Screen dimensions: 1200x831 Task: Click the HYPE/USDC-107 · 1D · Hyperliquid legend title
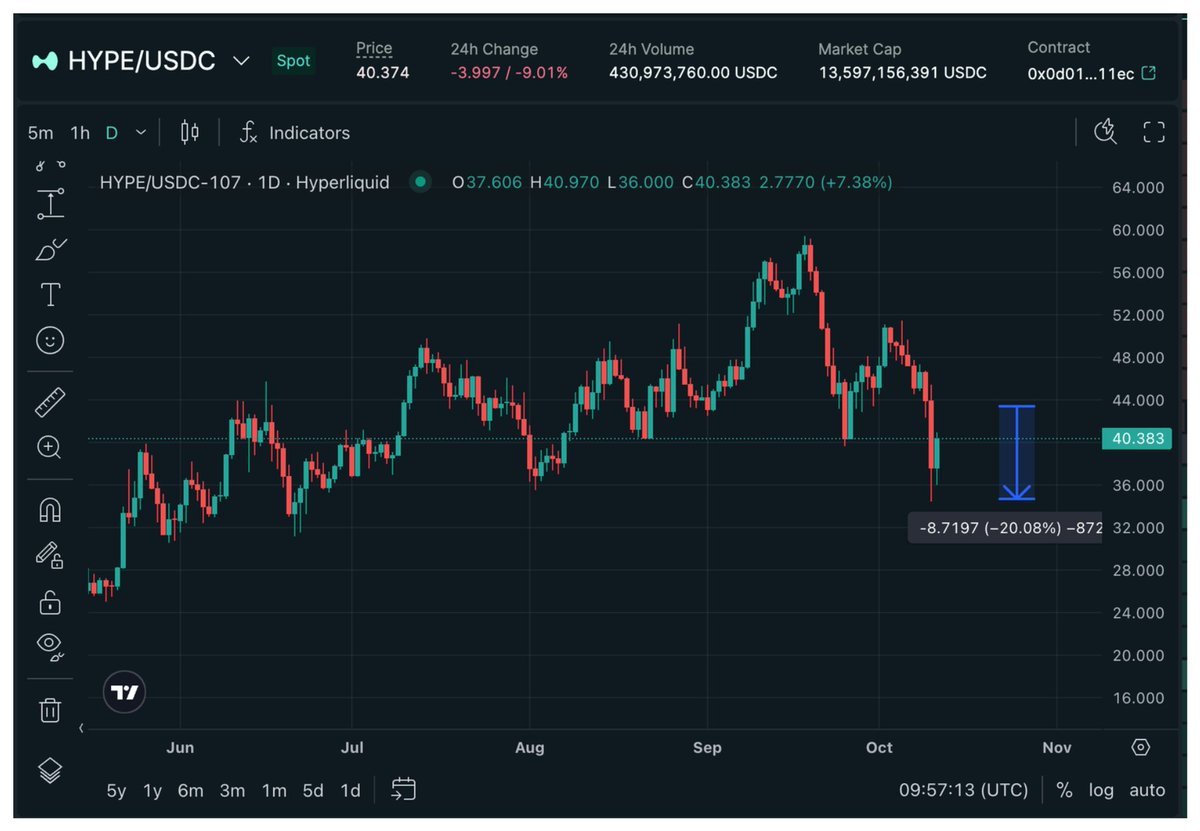245,182
